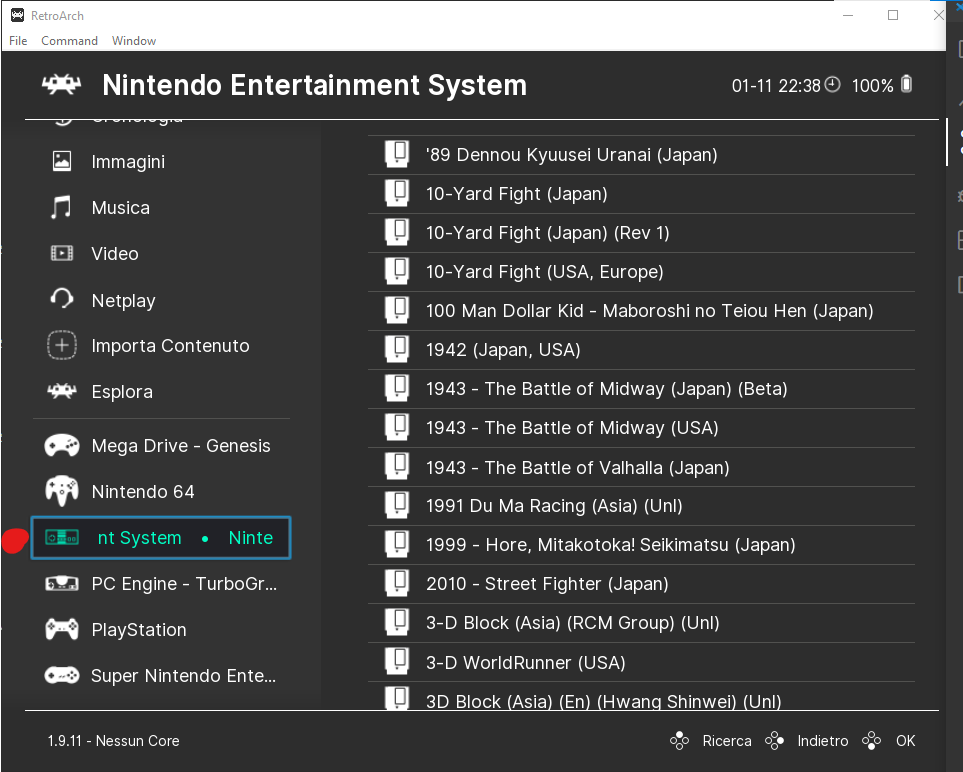
Task: Click the Mega Drive controller icon
Action: 61,445
